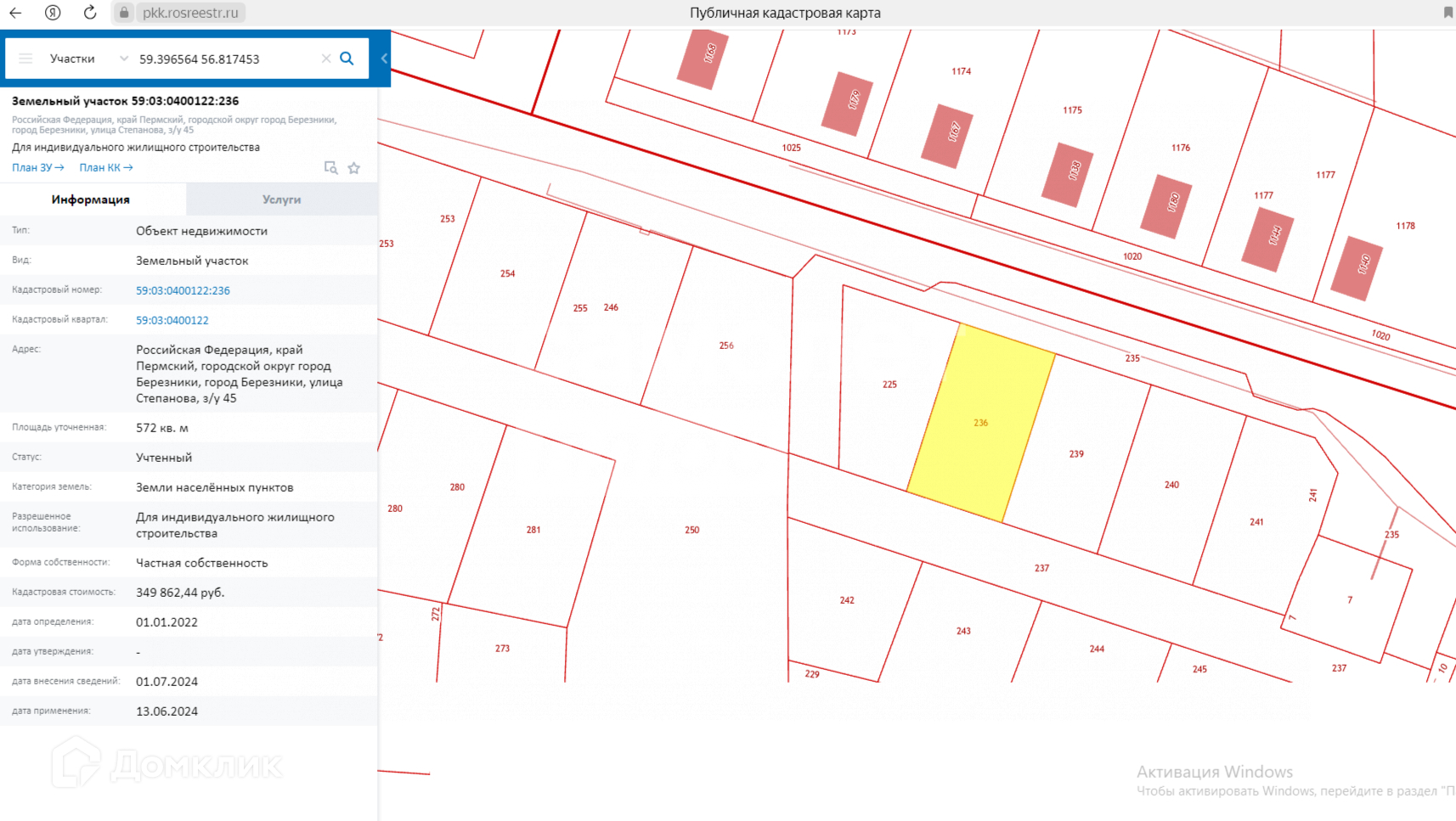
Task: Select the Адрес row address text
Action: tap(240, 374)
